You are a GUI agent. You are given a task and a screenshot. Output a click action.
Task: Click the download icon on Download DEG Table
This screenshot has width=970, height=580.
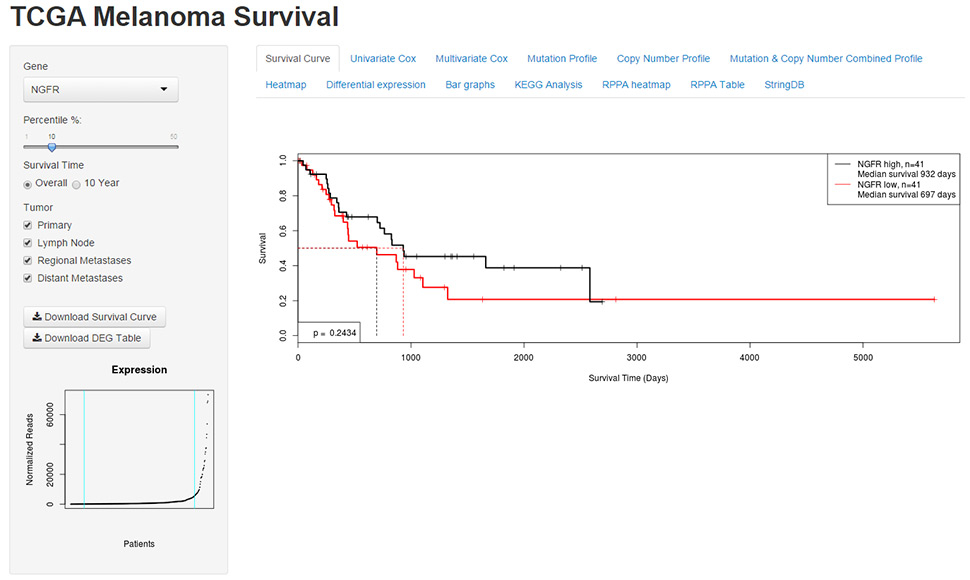click(x=37, y=338)
